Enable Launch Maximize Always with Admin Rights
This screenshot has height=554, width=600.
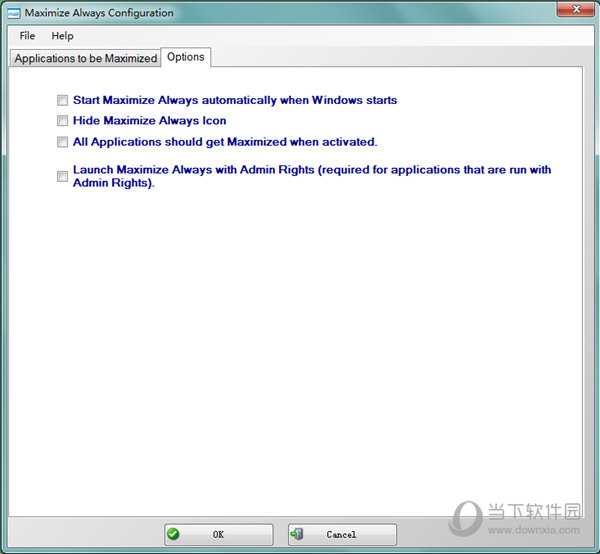tap(62, 176)
